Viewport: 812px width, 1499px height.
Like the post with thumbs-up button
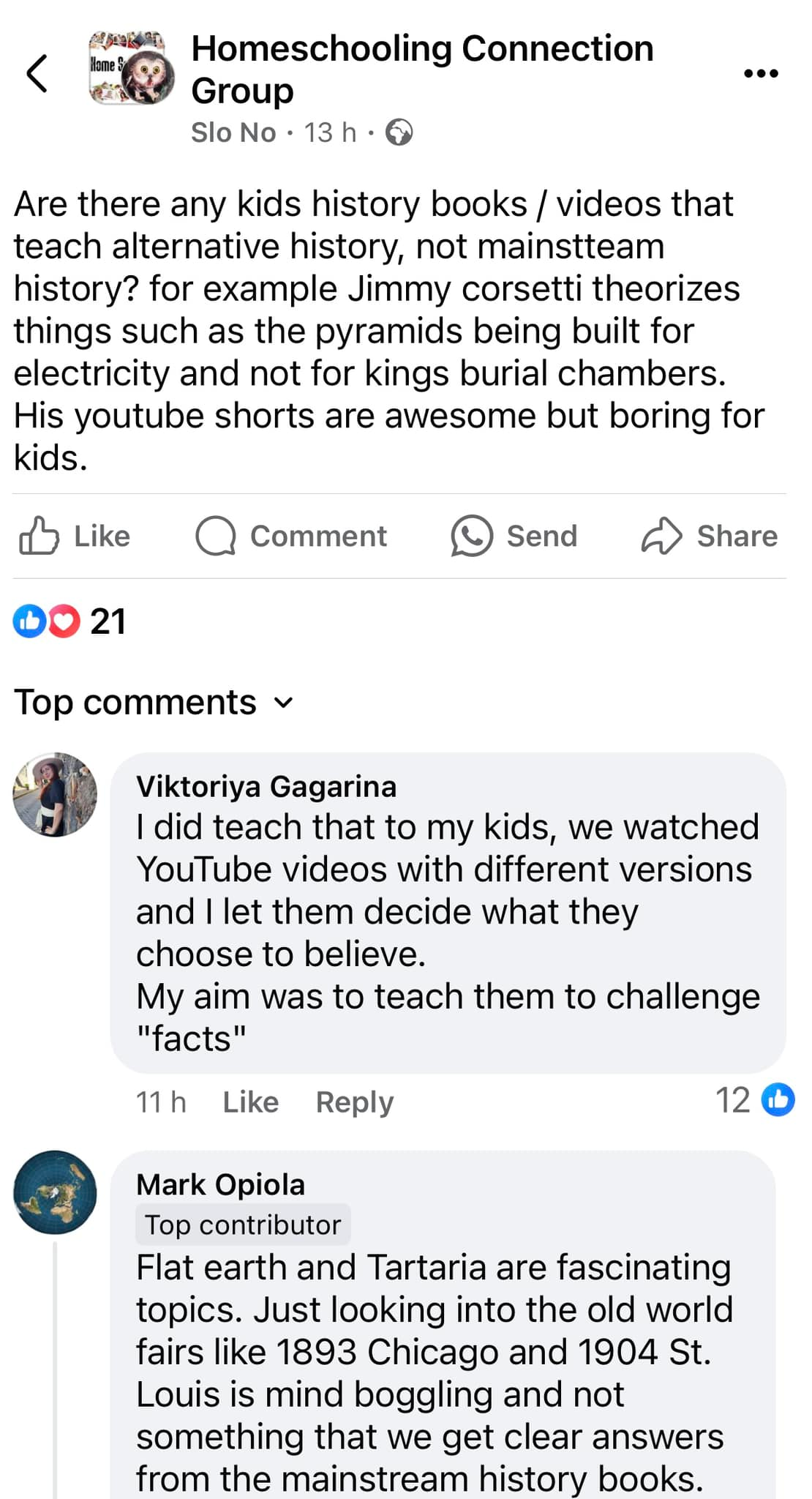(x=40, y=536)
